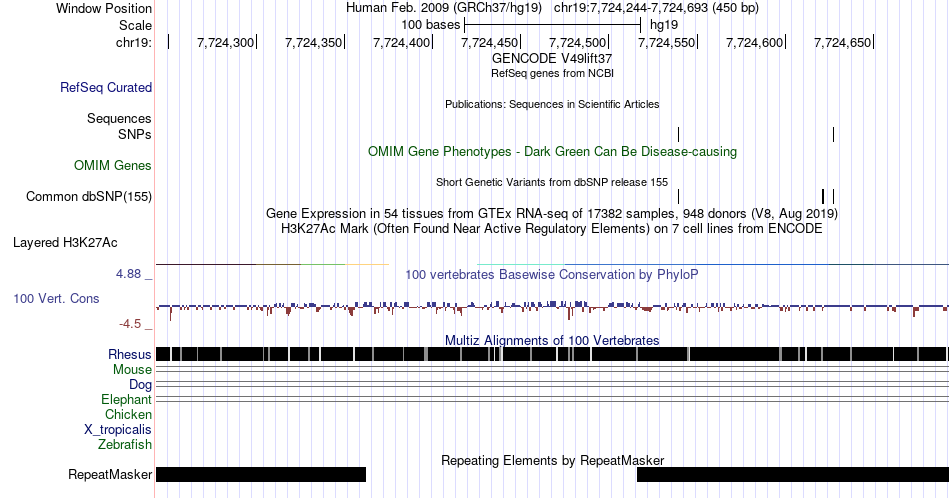Open Gene Expression in 54 tissues GTEx title
This screenshot has height=498, width=950.
click(552, 213)
